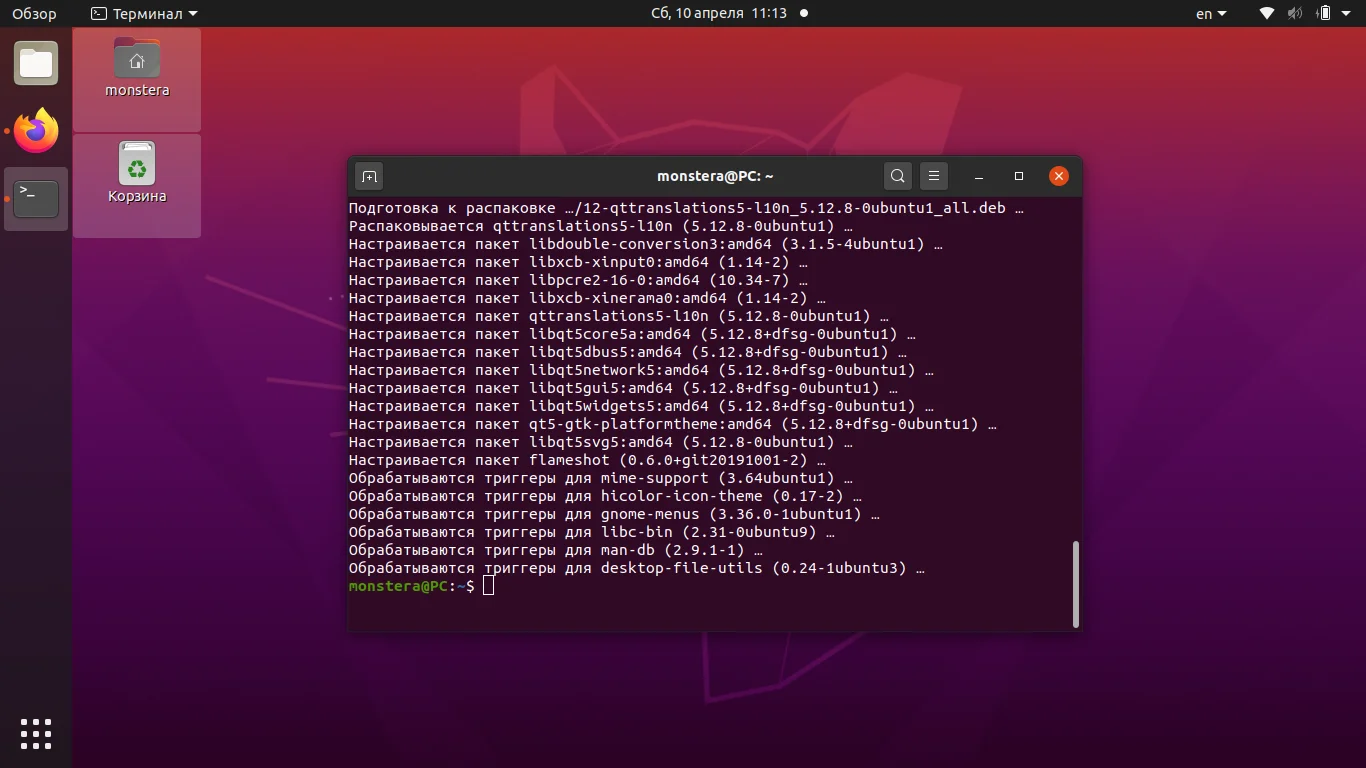Viewport: 1366px width, 768px height.
Task: Open the system status menu via its arrow
Action: (1347, 14)
